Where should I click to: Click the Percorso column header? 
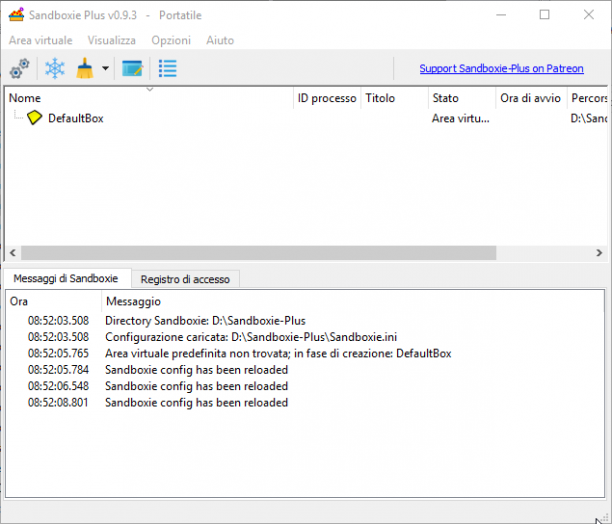pyautogui.click(x=588, y=98)
